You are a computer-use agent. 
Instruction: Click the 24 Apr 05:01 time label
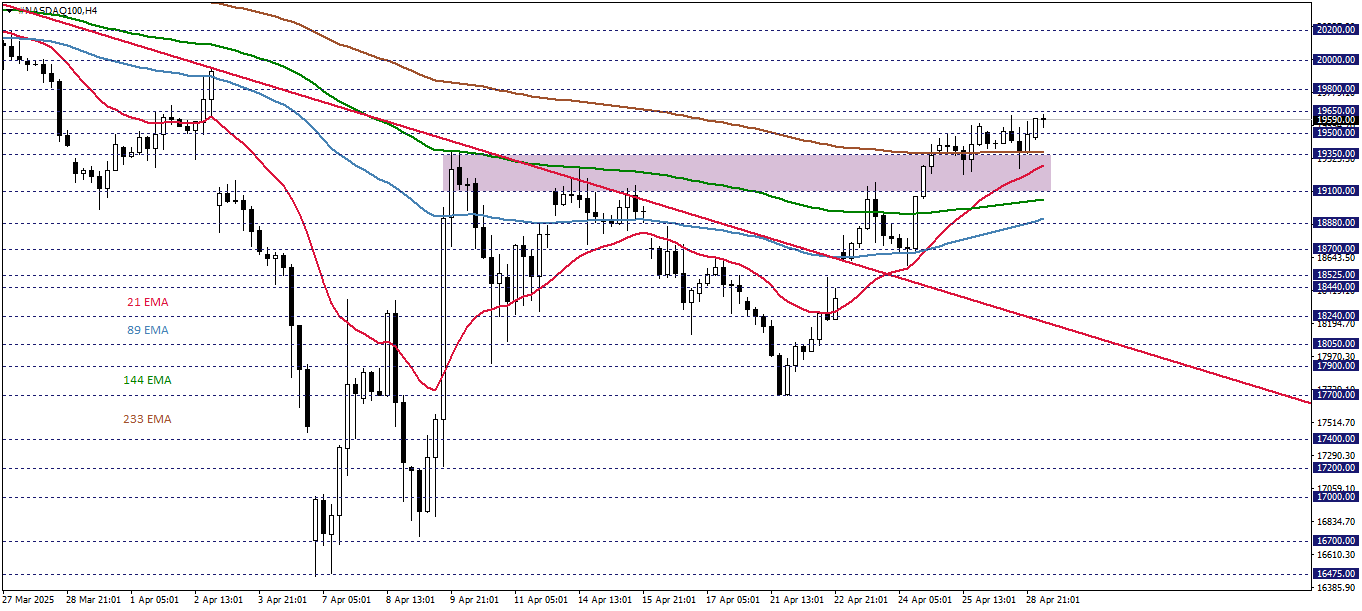point(926,600)
